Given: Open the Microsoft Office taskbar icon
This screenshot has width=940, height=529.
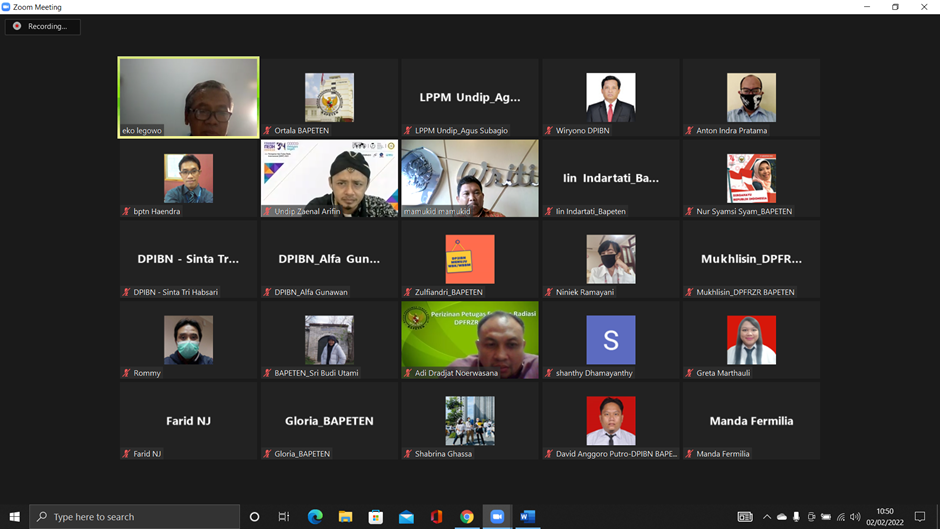Looking at the screenshot, I should pos(436,517).
